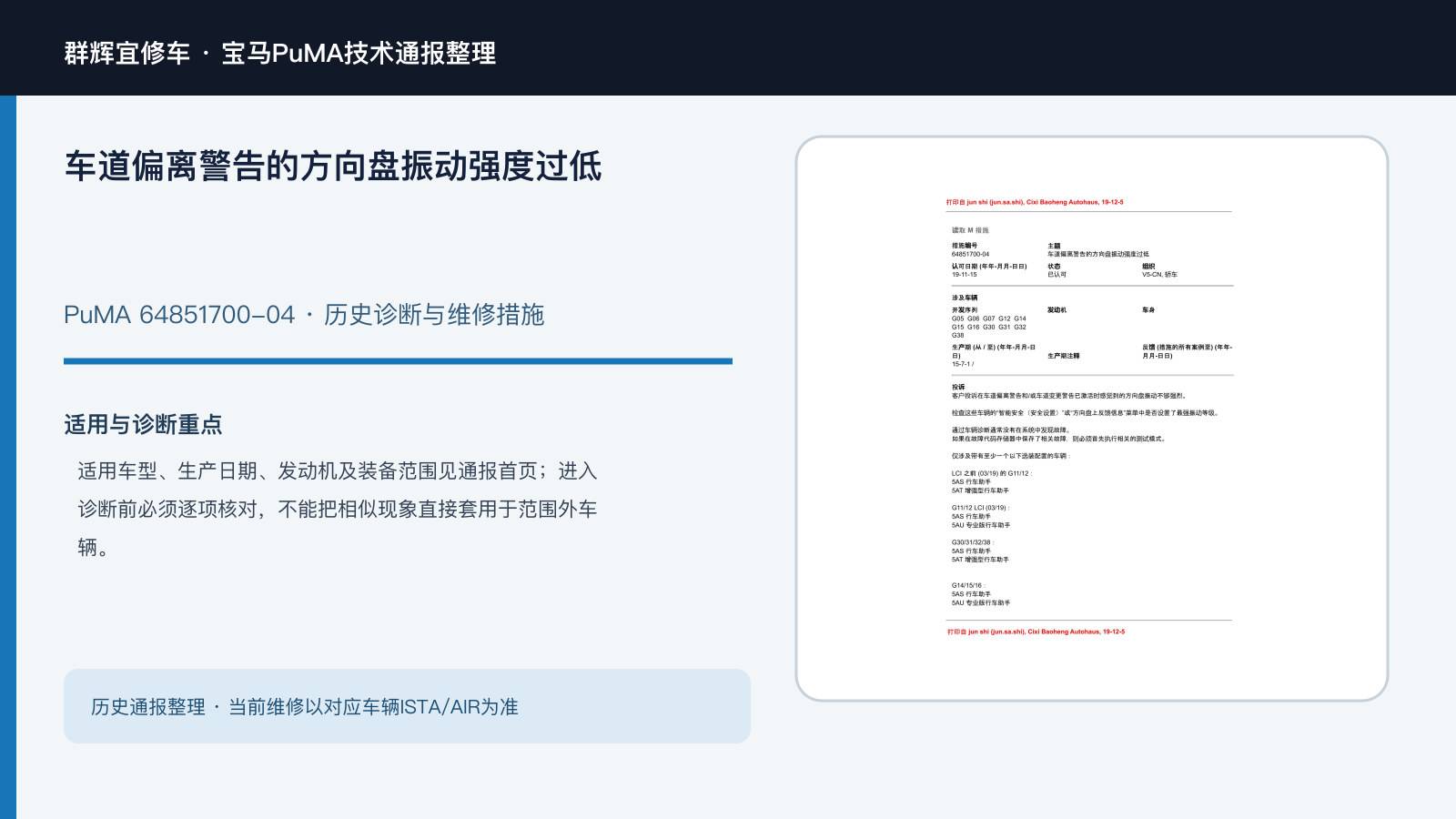This screenshot has height=819, width=1456.
Task: Click the 主题 subject line in the document
Action: [x=1097, y=250]
